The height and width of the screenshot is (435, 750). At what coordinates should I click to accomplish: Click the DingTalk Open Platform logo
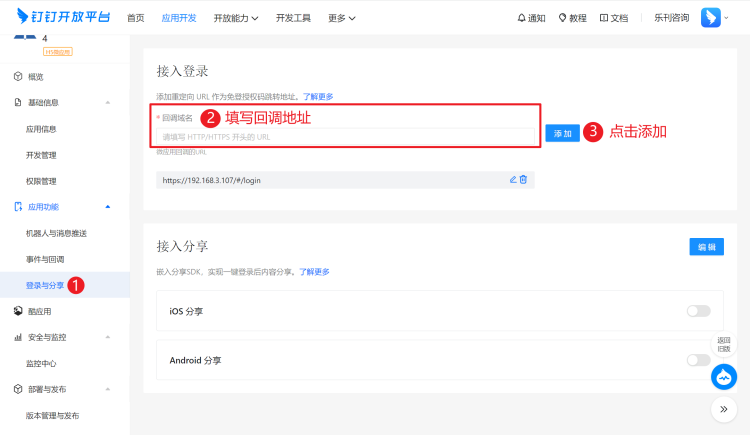(x=61, y=17)
